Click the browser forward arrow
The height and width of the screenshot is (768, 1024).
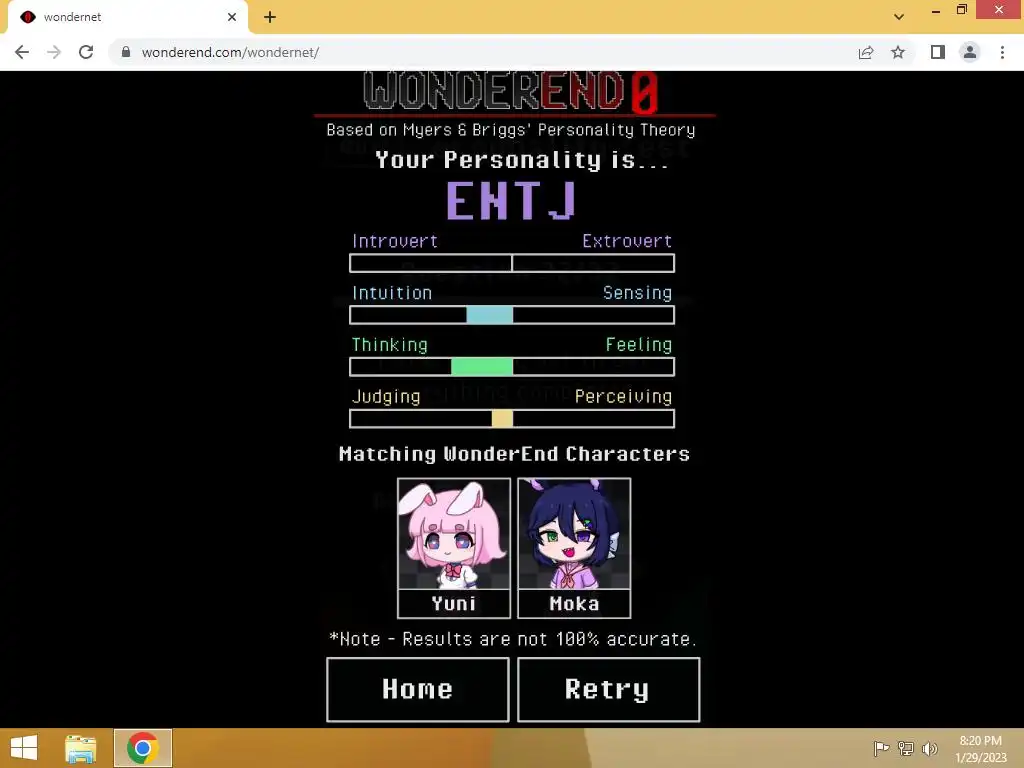click(54, 52)
